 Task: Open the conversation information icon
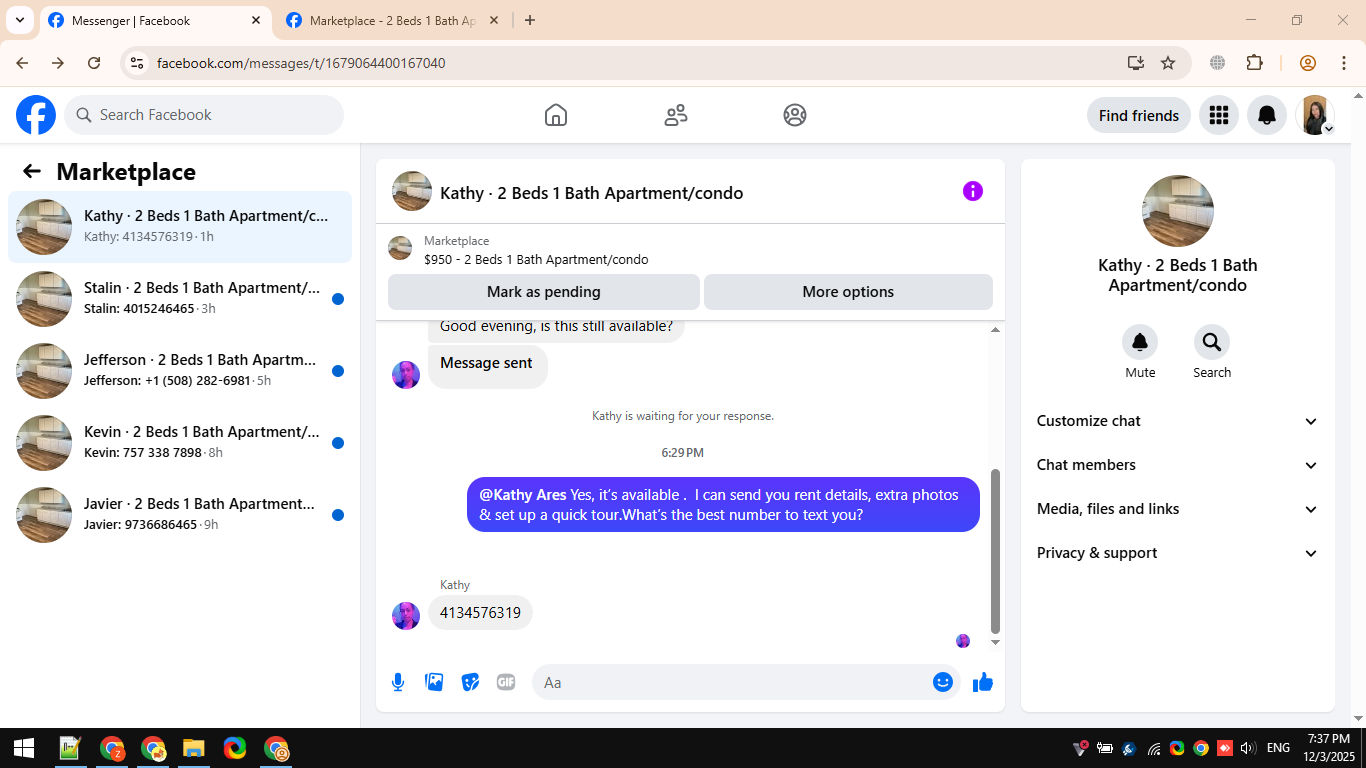pos(973,191)
